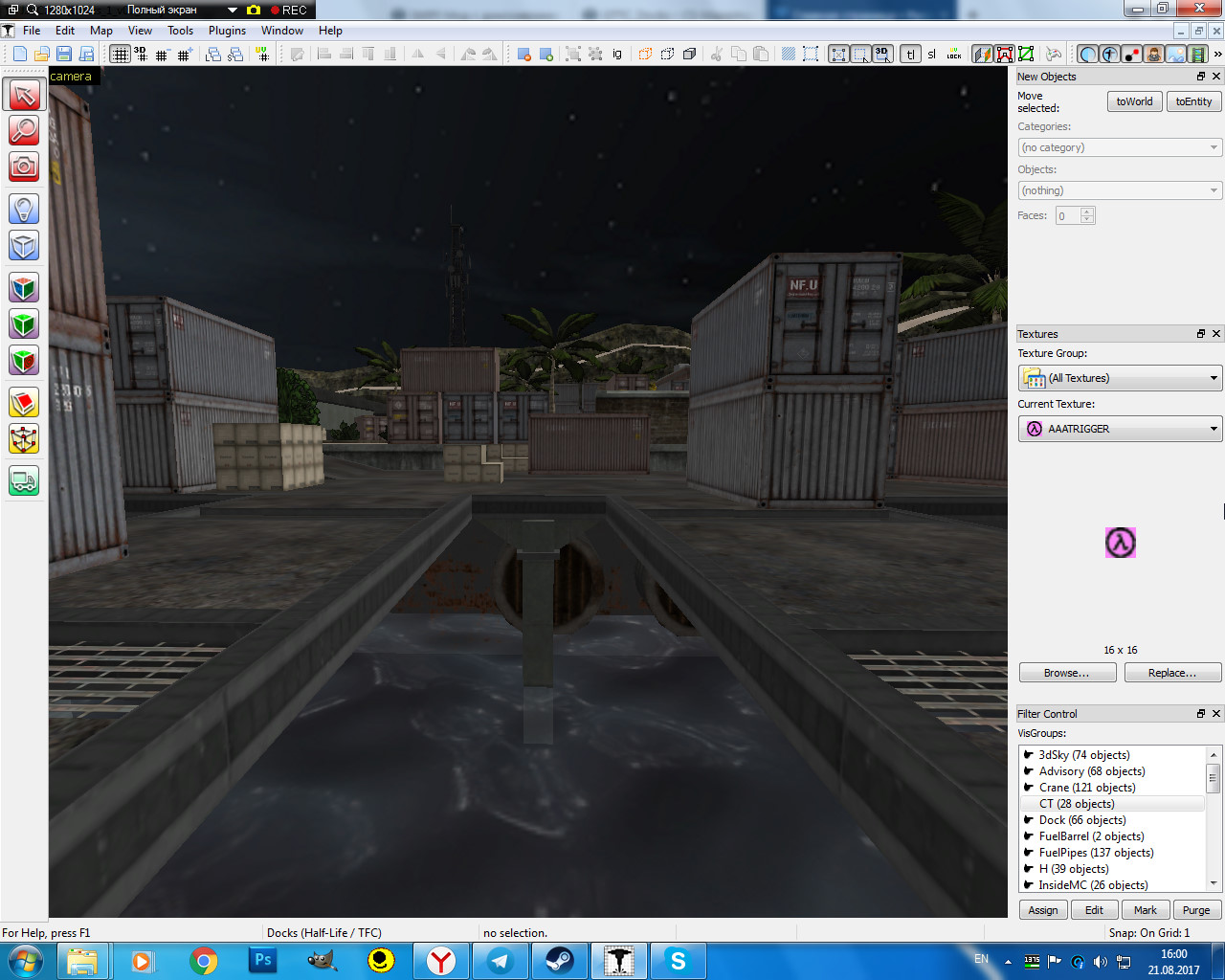Click the Hide Selected Objects icon

[523, 54]
